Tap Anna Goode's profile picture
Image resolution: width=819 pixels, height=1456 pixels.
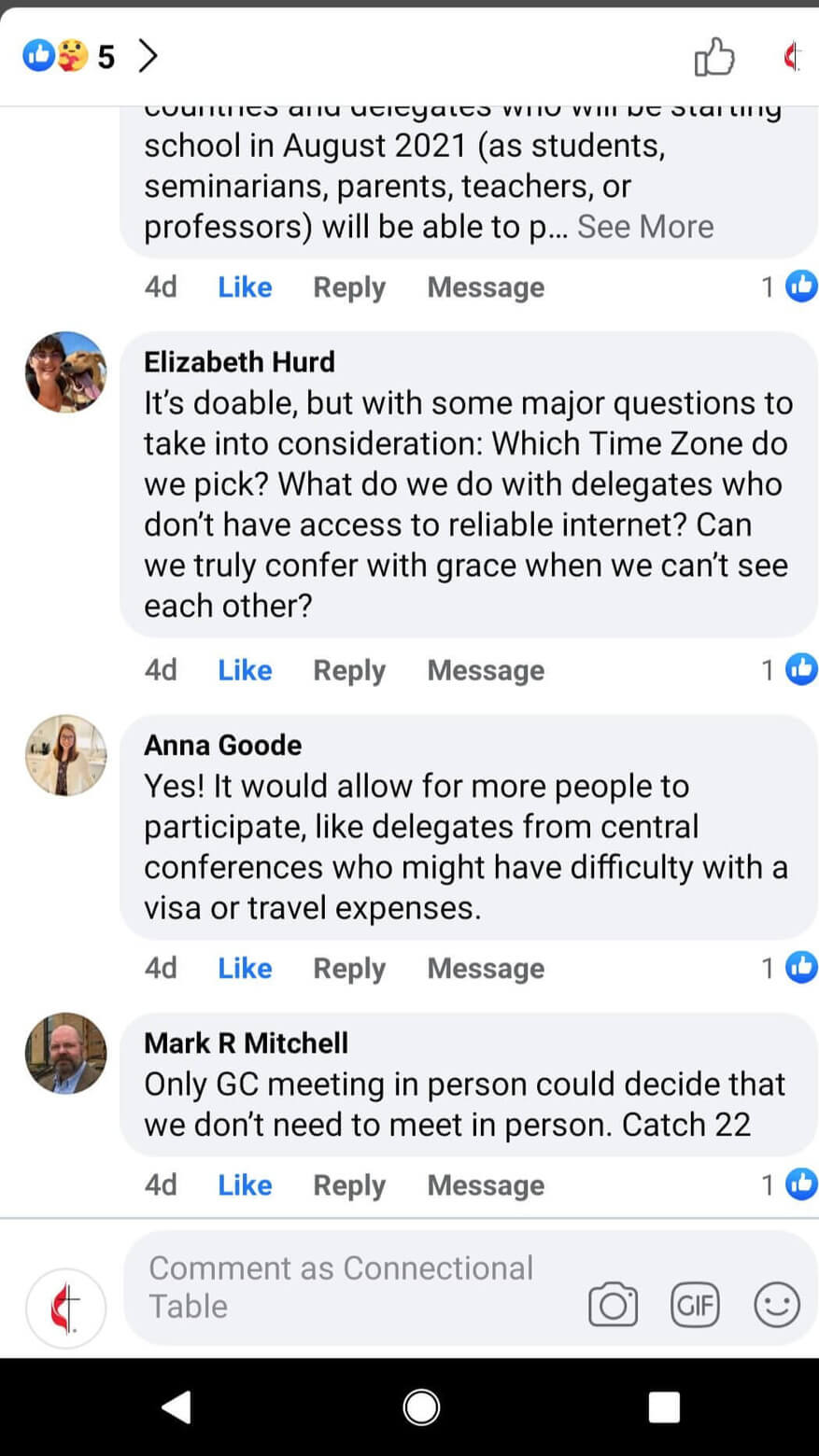point(65,754)
